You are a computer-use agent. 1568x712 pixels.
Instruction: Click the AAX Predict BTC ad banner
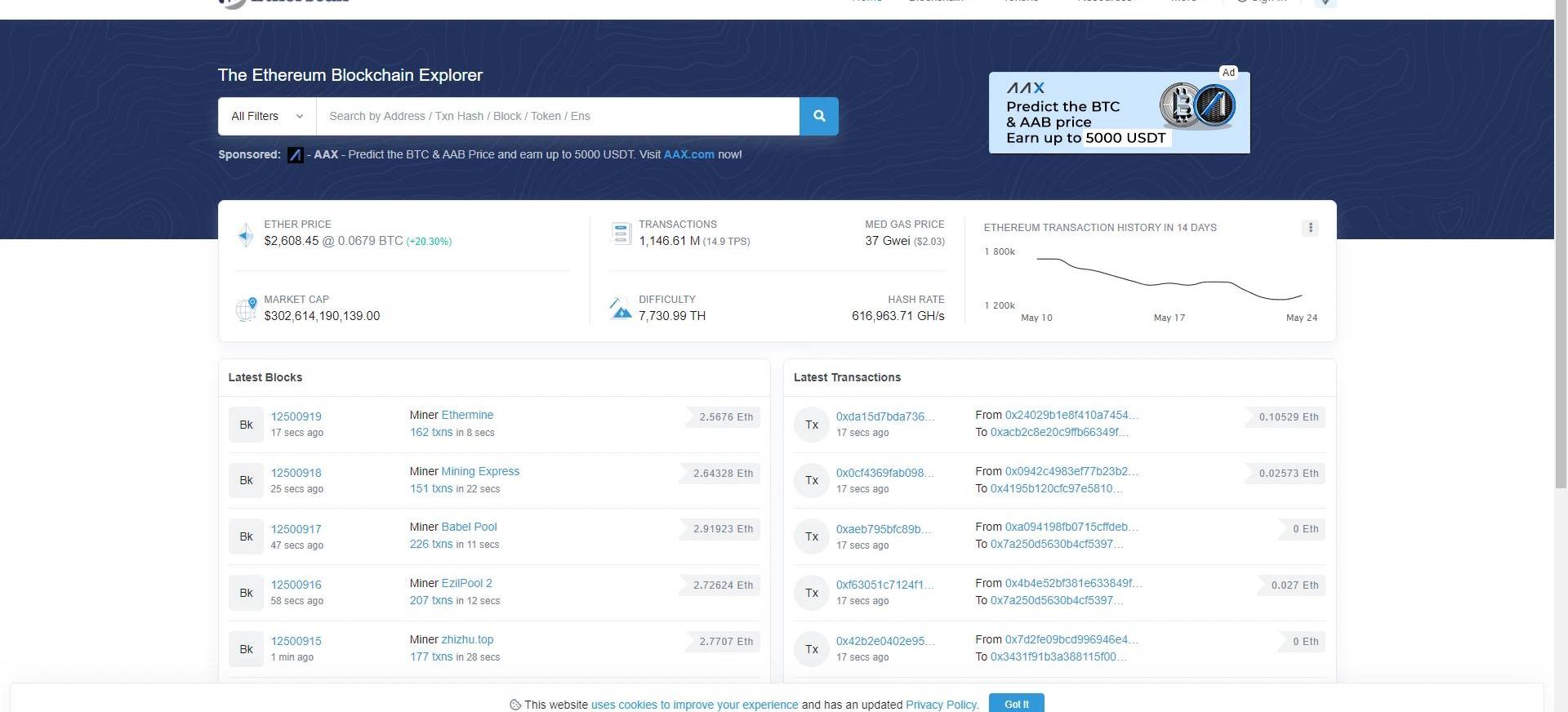[x=1119, y=113]
